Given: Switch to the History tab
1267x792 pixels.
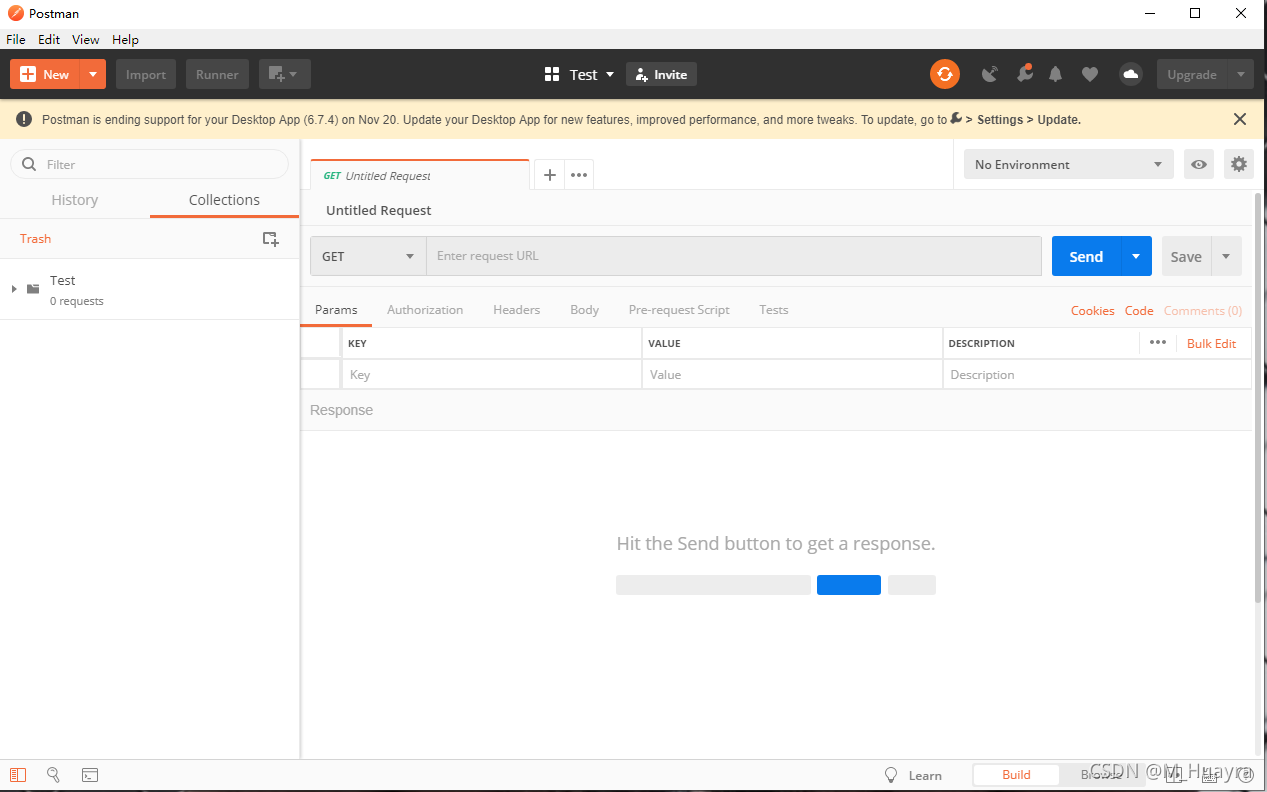Looking at the screenshot, I should [75, 200].
